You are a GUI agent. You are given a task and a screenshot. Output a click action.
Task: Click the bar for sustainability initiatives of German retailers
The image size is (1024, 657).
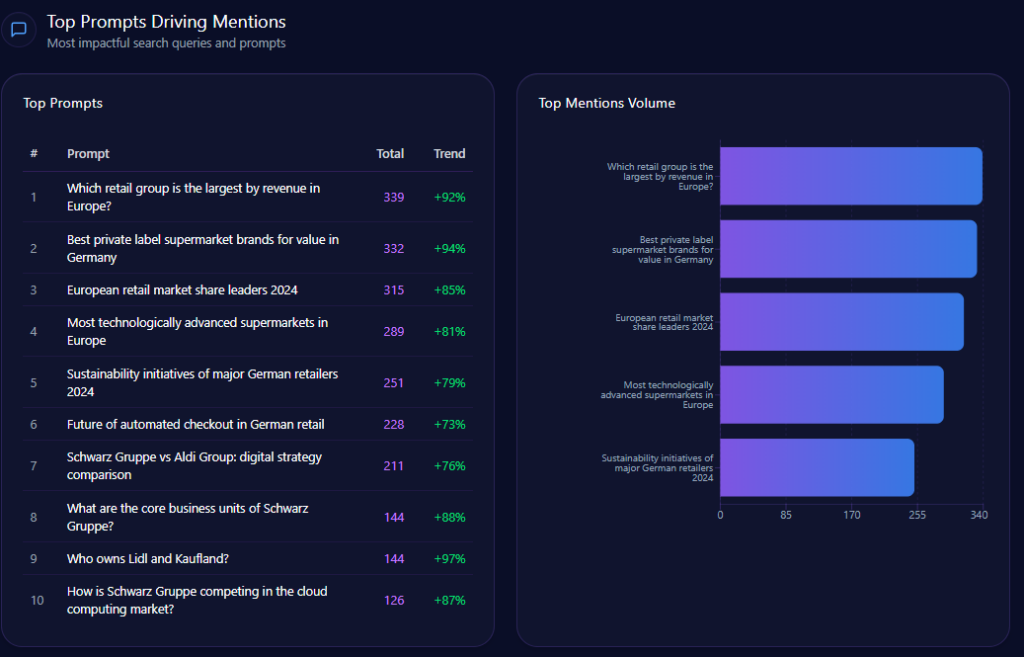coord(816,467)
